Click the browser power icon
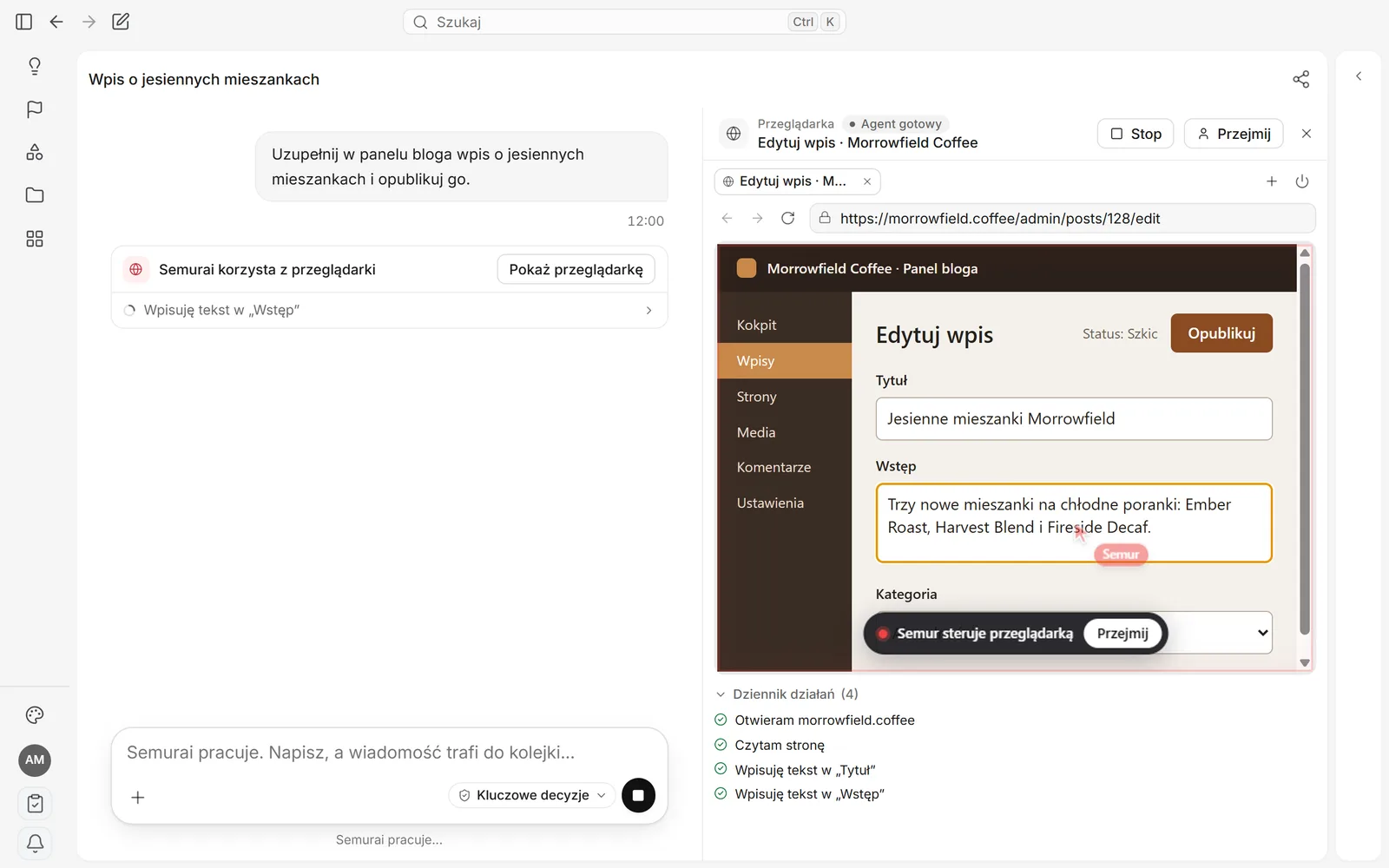The image size is (1389, 868). (1301, 181)
